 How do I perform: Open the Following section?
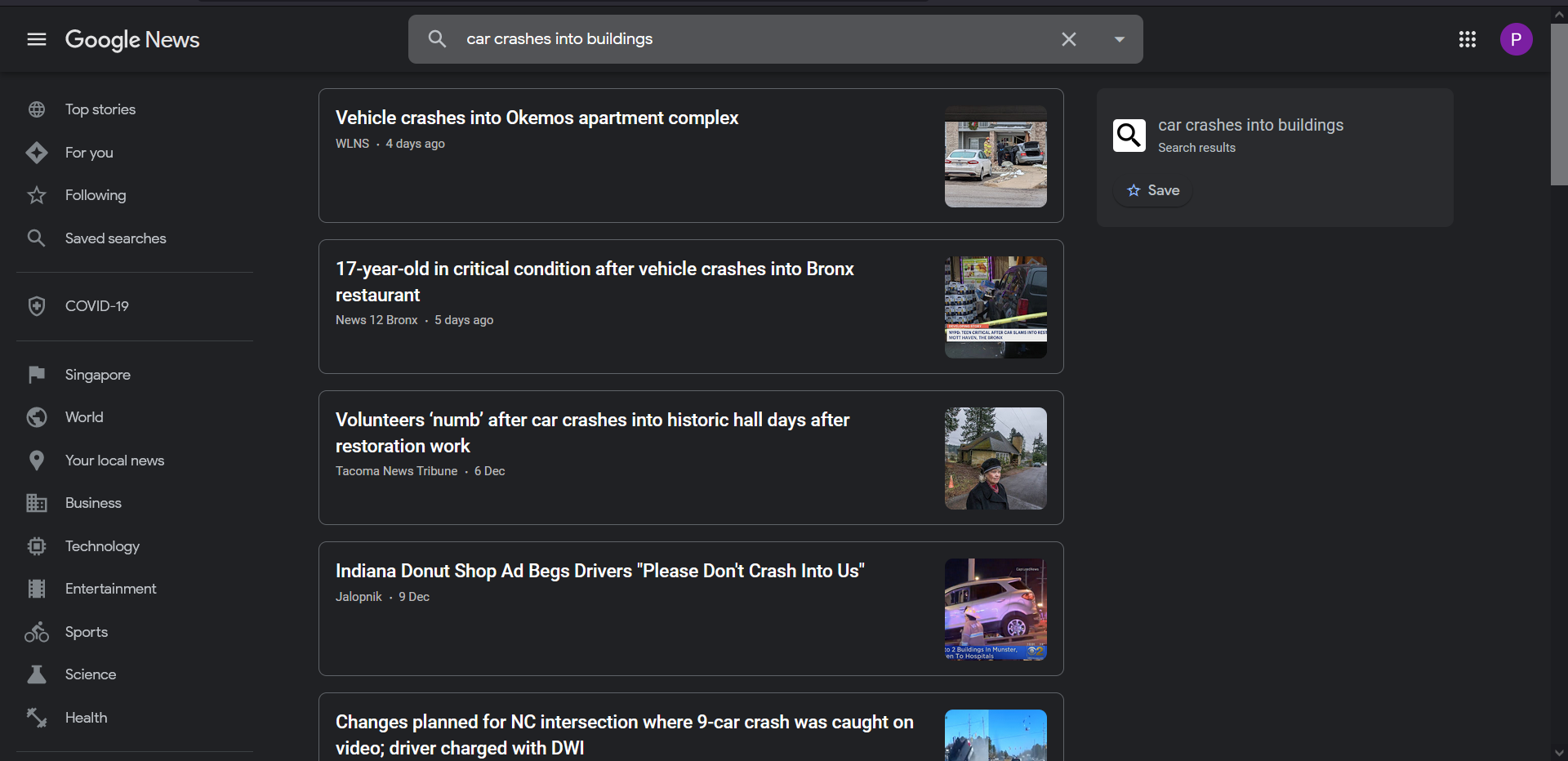96,195
